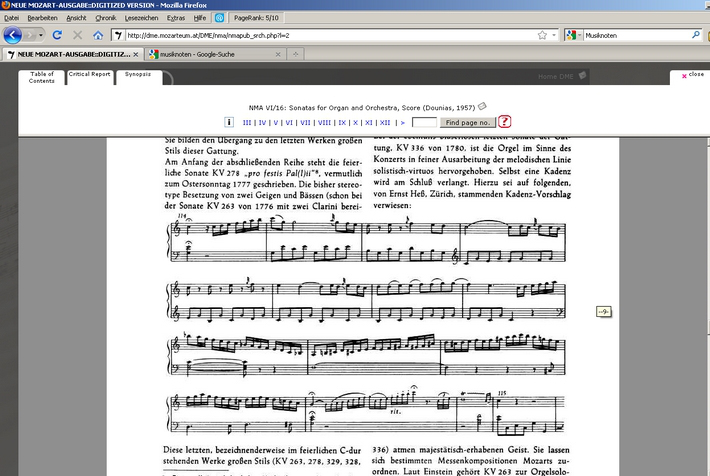
Task: Go to page VI link
Action: 289,122
